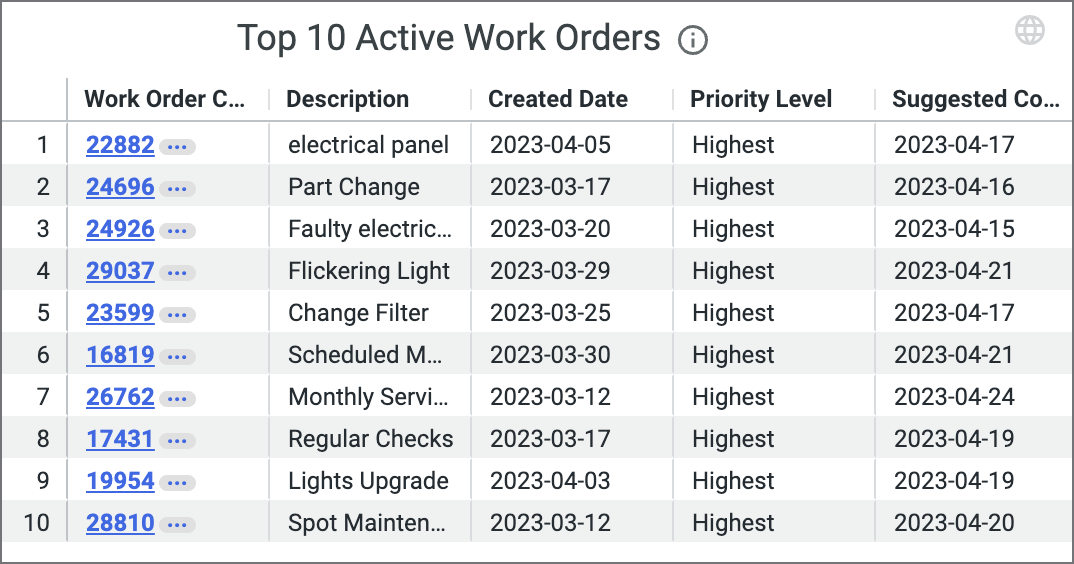The height and width of the screenshot is (564, 1074).
Task: Expand the options menu for work order 17431
Action: [177, 441]
